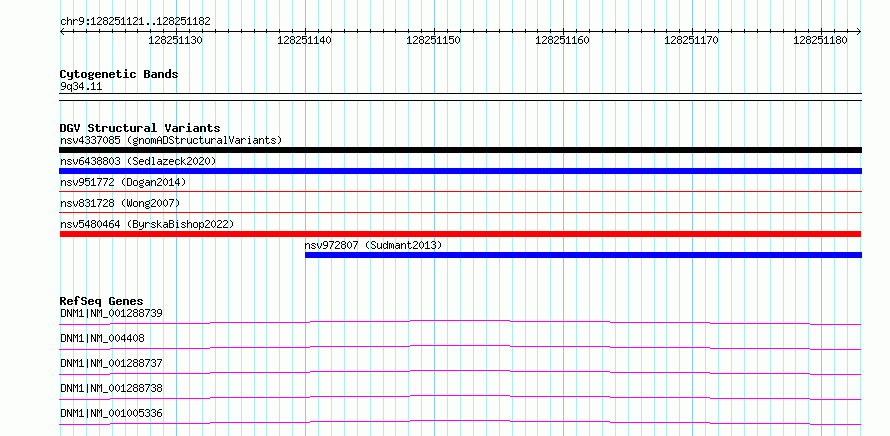Image resolution: width=890 pixels, height=436 pixels.
Task: Click the thick red nsv5480464 bar
Action: click(460, 234)
